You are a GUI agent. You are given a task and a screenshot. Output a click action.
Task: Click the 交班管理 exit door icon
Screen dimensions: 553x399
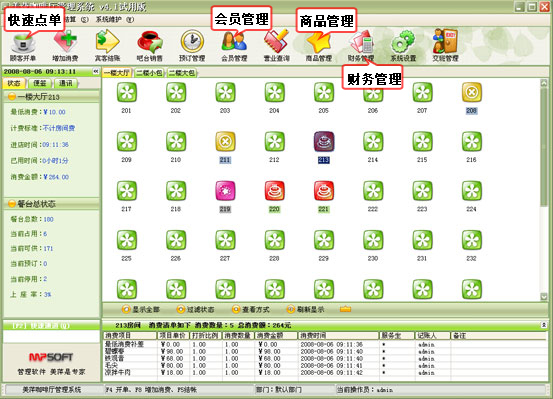pos(445,46)
